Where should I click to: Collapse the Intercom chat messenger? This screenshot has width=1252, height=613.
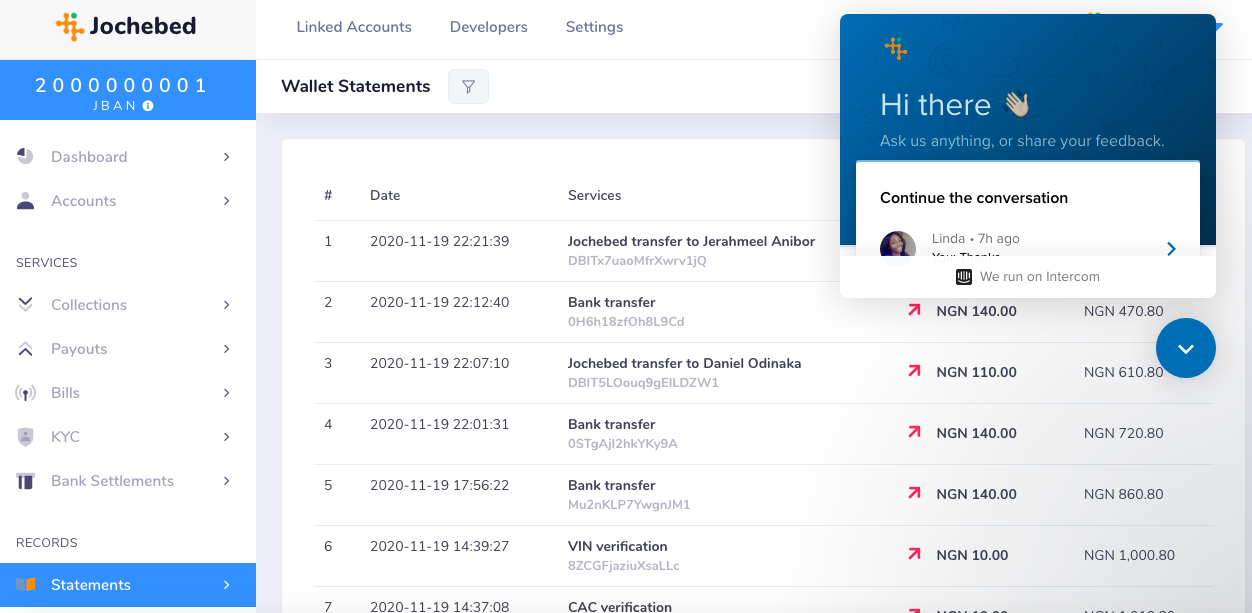[1186, 348]
